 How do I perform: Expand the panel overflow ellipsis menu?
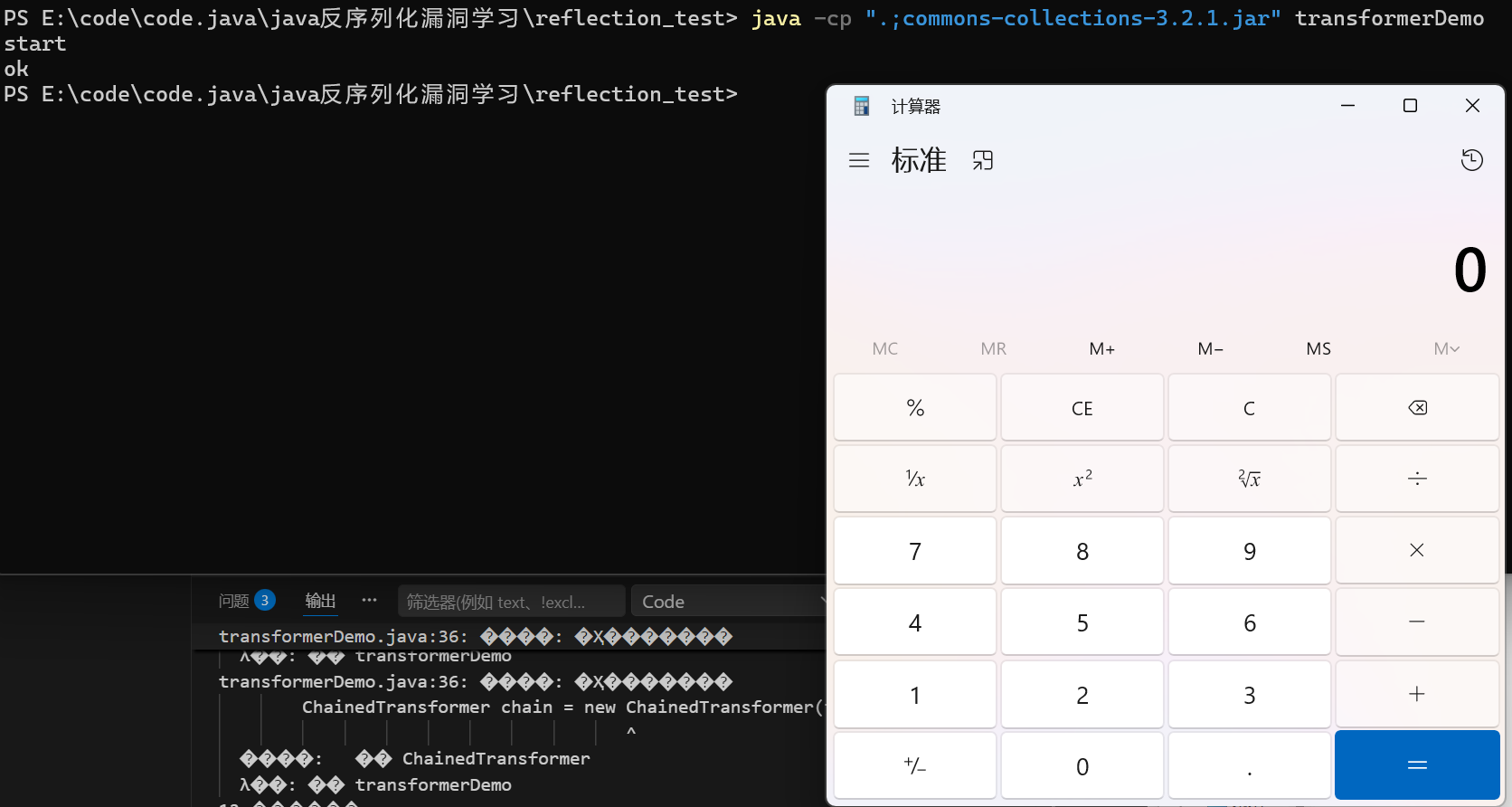point(369,600)
